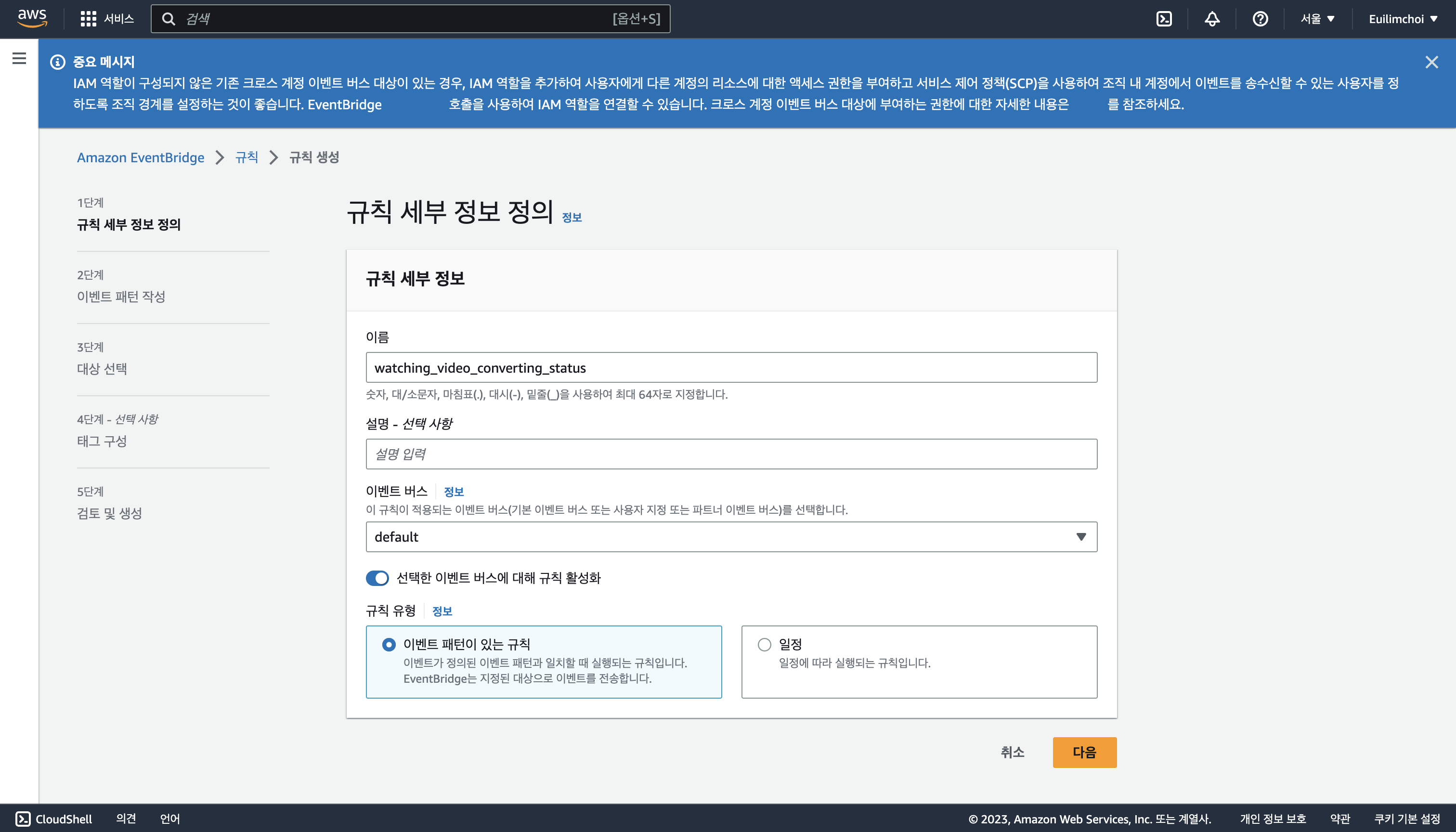Select step 4 tag configuration
This screenshot has height=832, width=1456.
coord(102,441)
